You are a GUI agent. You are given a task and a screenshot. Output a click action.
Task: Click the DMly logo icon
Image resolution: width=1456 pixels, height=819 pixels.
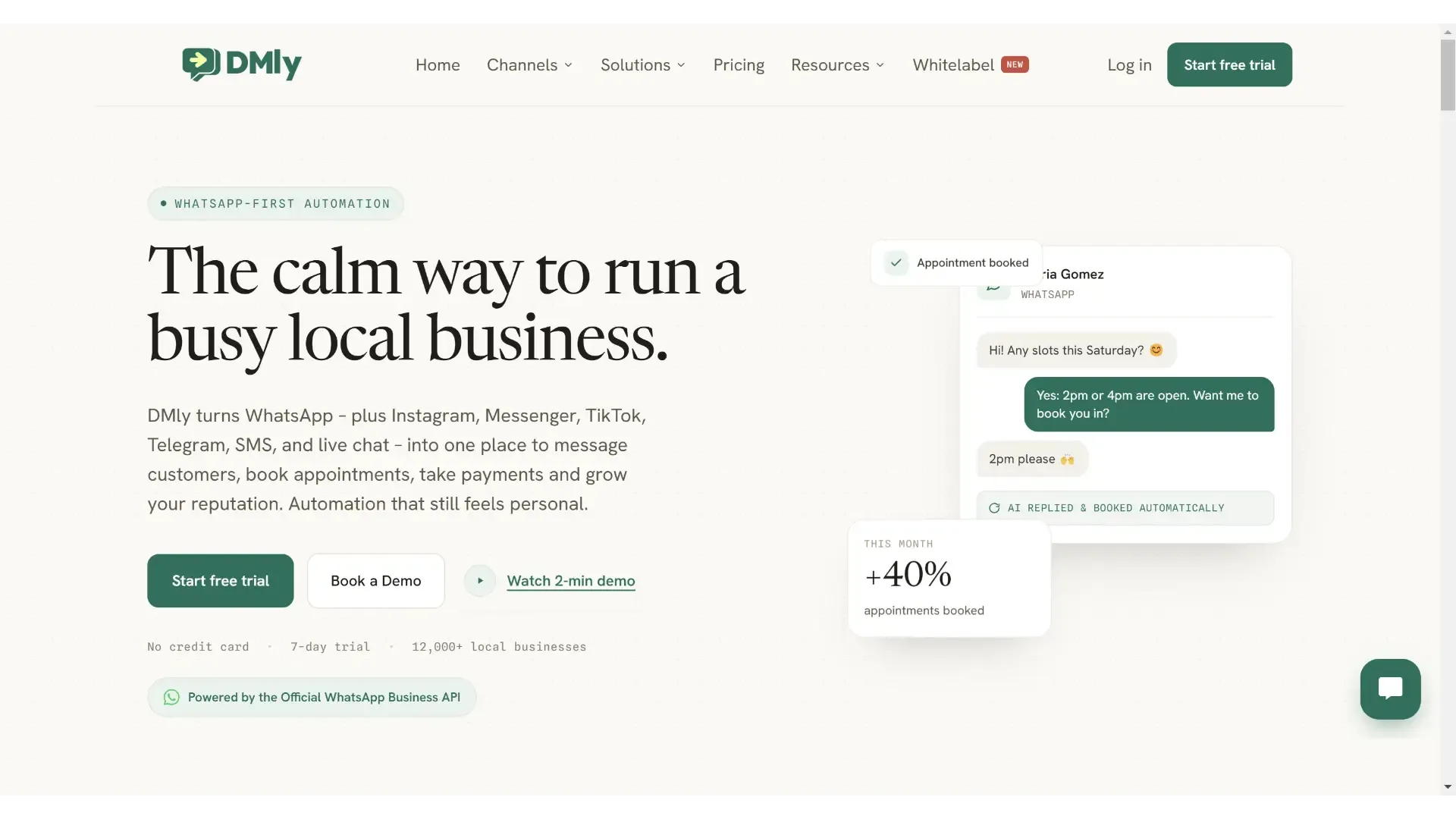click(202, 64)
